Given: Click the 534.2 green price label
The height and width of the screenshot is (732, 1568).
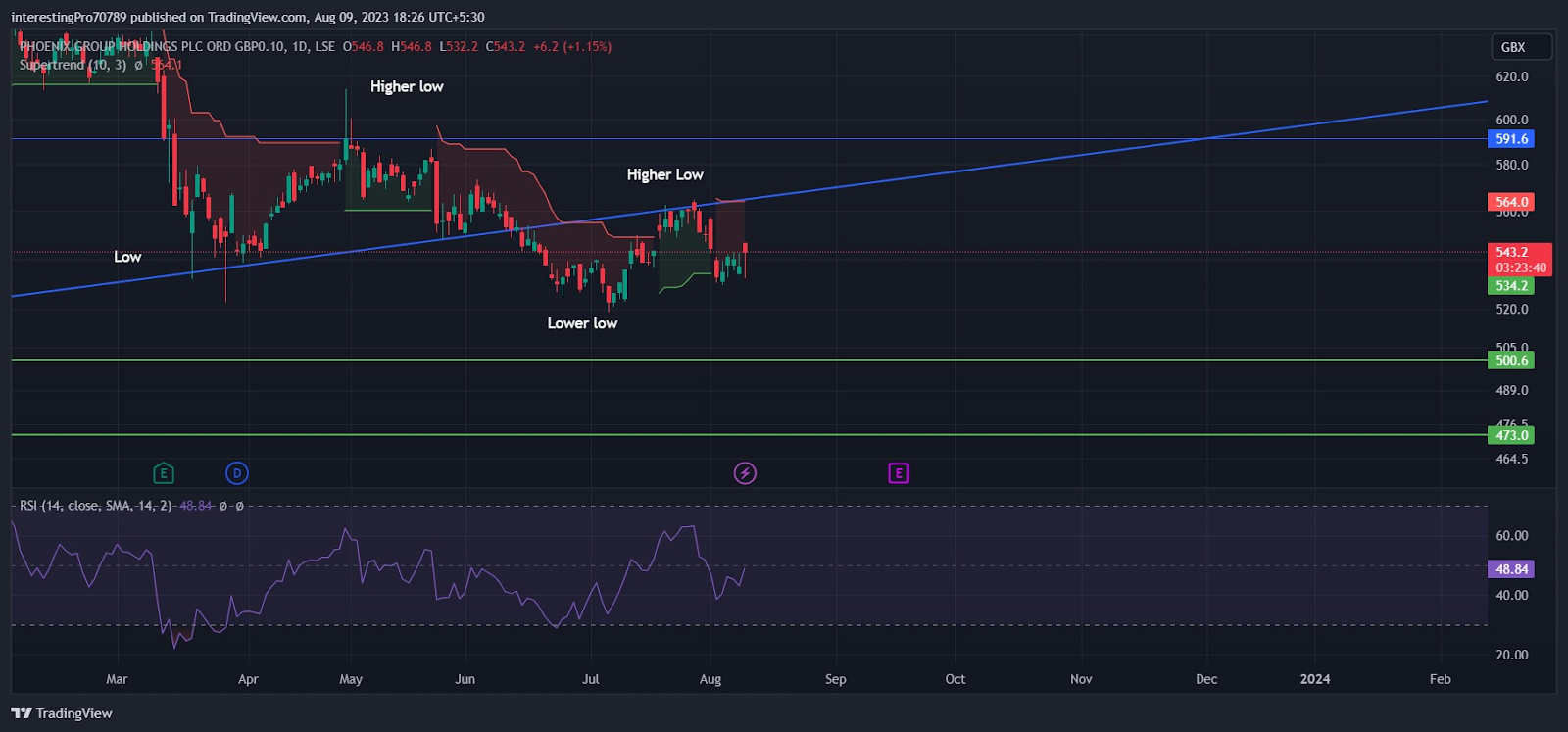Looking at the screenshot, I should (x=1511, y=286).
